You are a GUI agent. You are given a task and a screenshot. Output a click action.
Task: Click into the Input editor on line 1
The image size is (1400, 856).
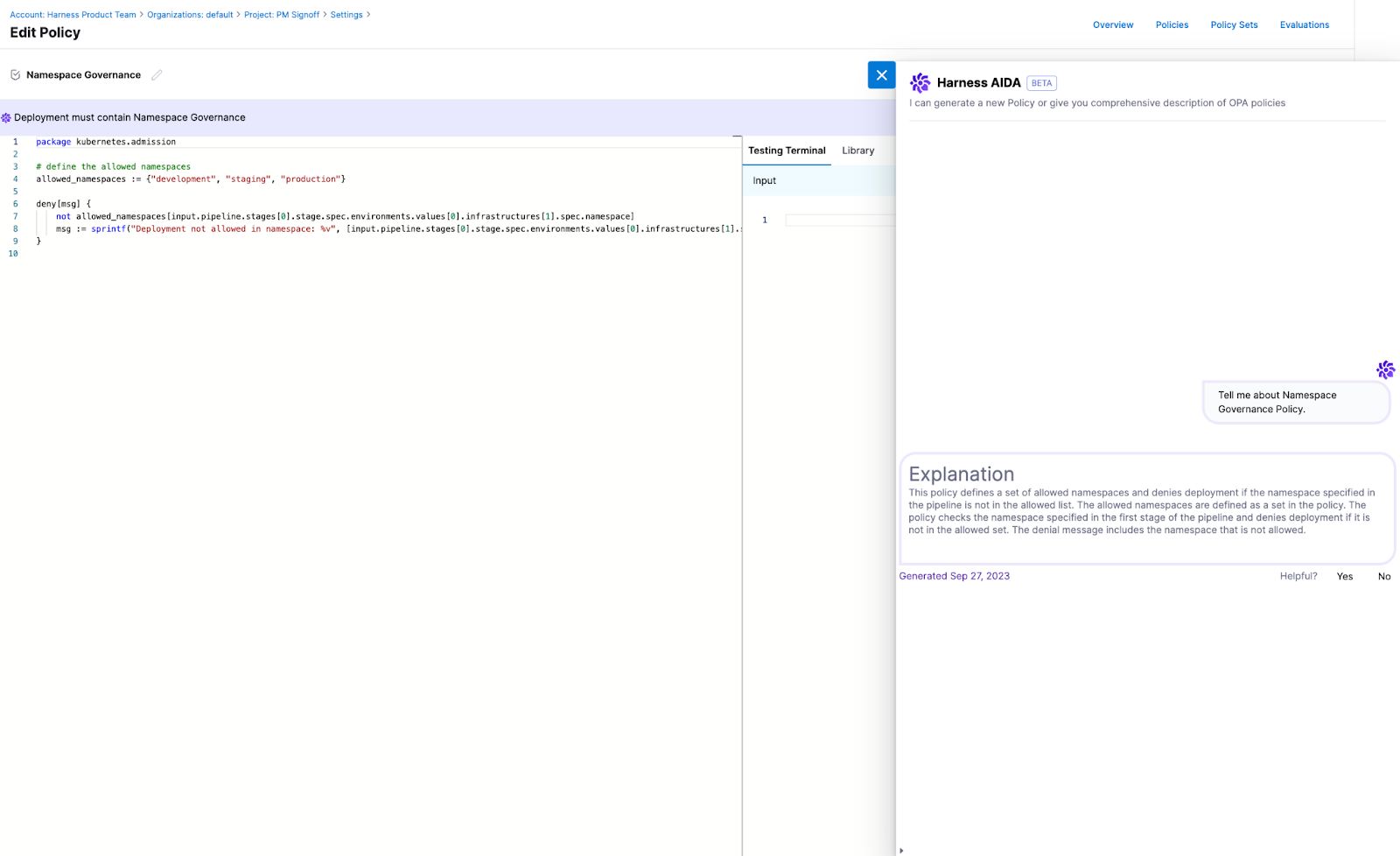pos(838,221)
